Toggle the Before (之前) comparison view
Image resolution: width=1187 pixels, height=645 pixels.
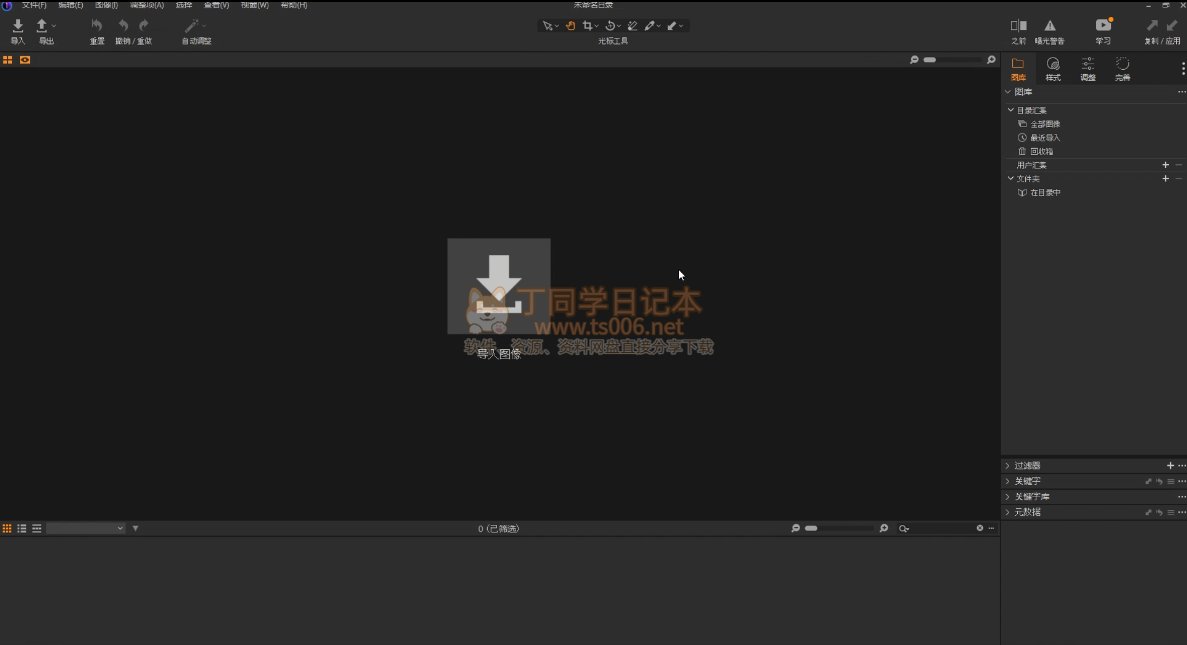1018,26
